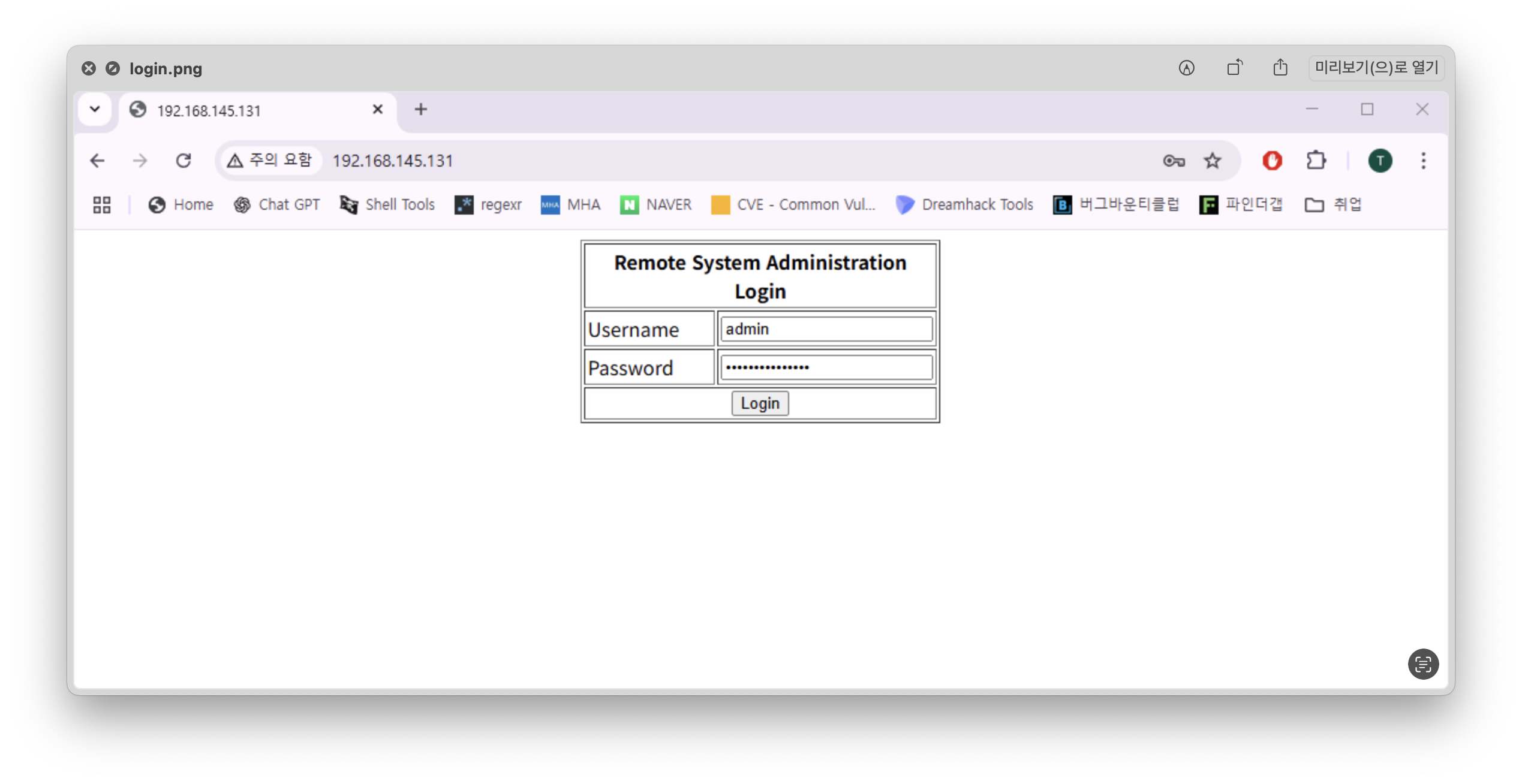
Task: Open a new tab with plus button
Action: (420, 109)
